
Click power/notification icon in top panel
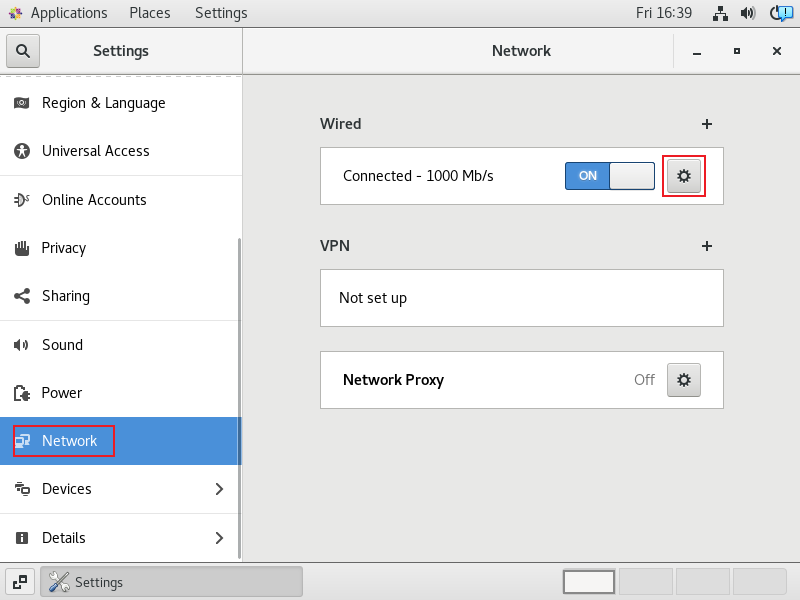click(x=781, y=13)
